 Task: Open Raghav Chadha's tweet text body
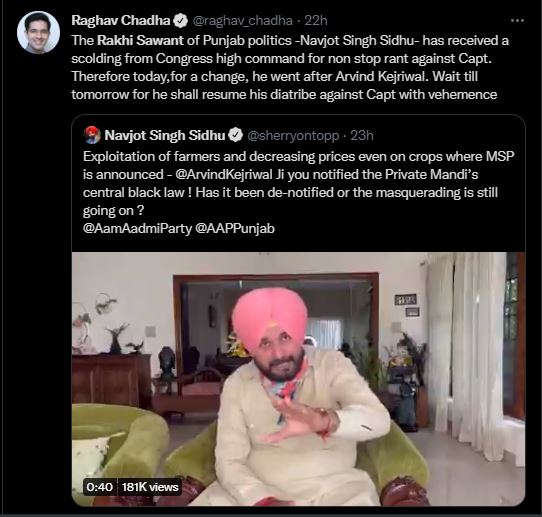(290, 67)
